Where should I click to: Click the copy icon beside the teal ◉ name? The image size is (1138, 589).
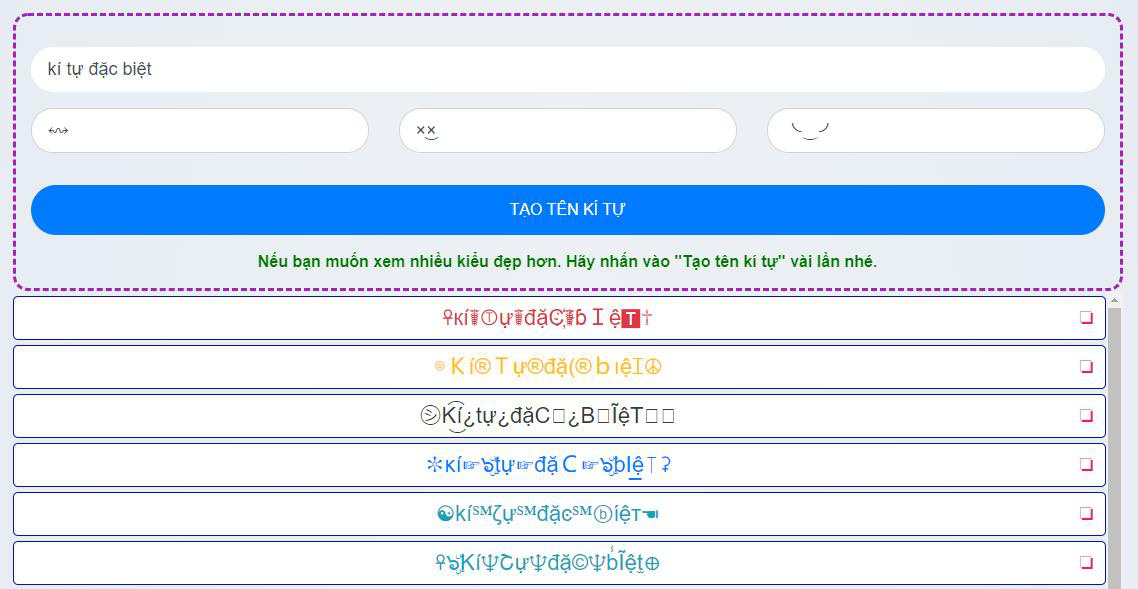[1086, 513]
